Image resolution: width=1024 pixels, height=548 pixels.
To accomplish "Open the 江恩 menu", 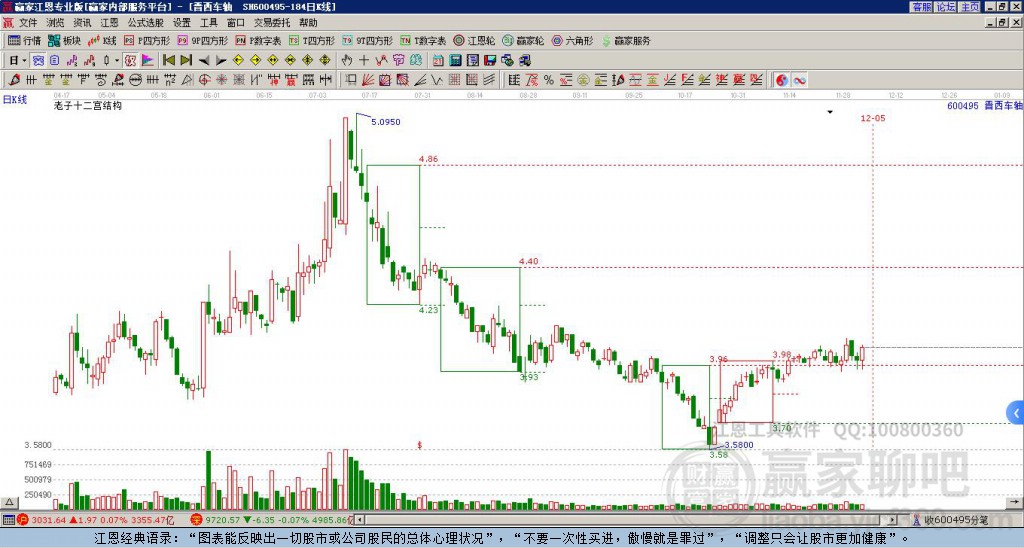I will click(x=109, y=23).
